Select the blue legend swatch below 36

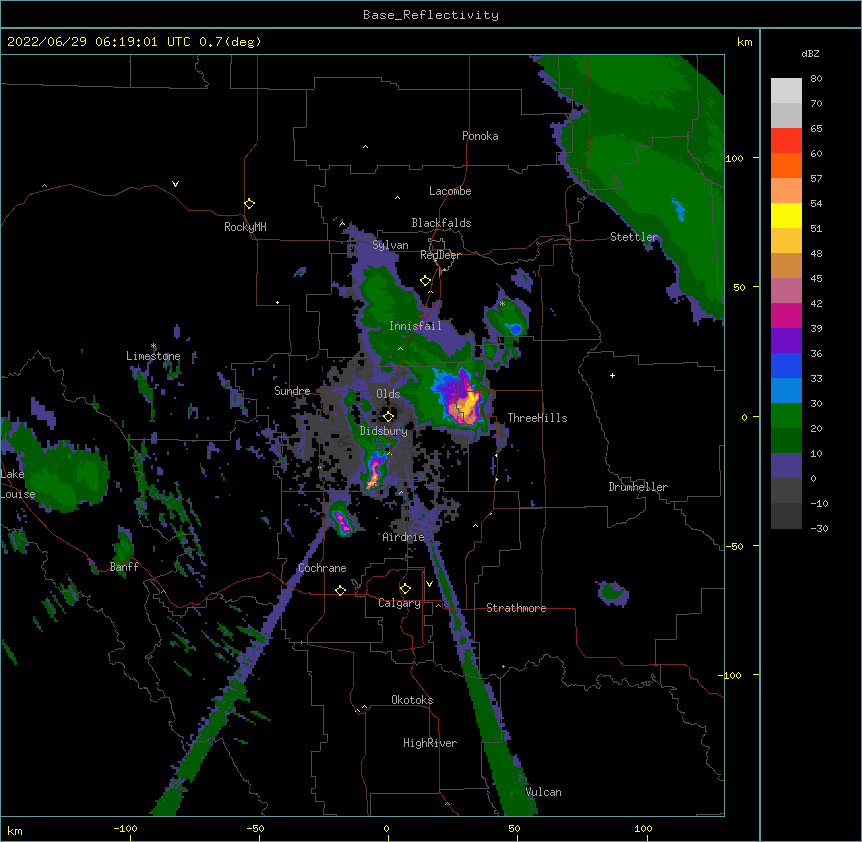pyautogui.click(x=786, y=365)
